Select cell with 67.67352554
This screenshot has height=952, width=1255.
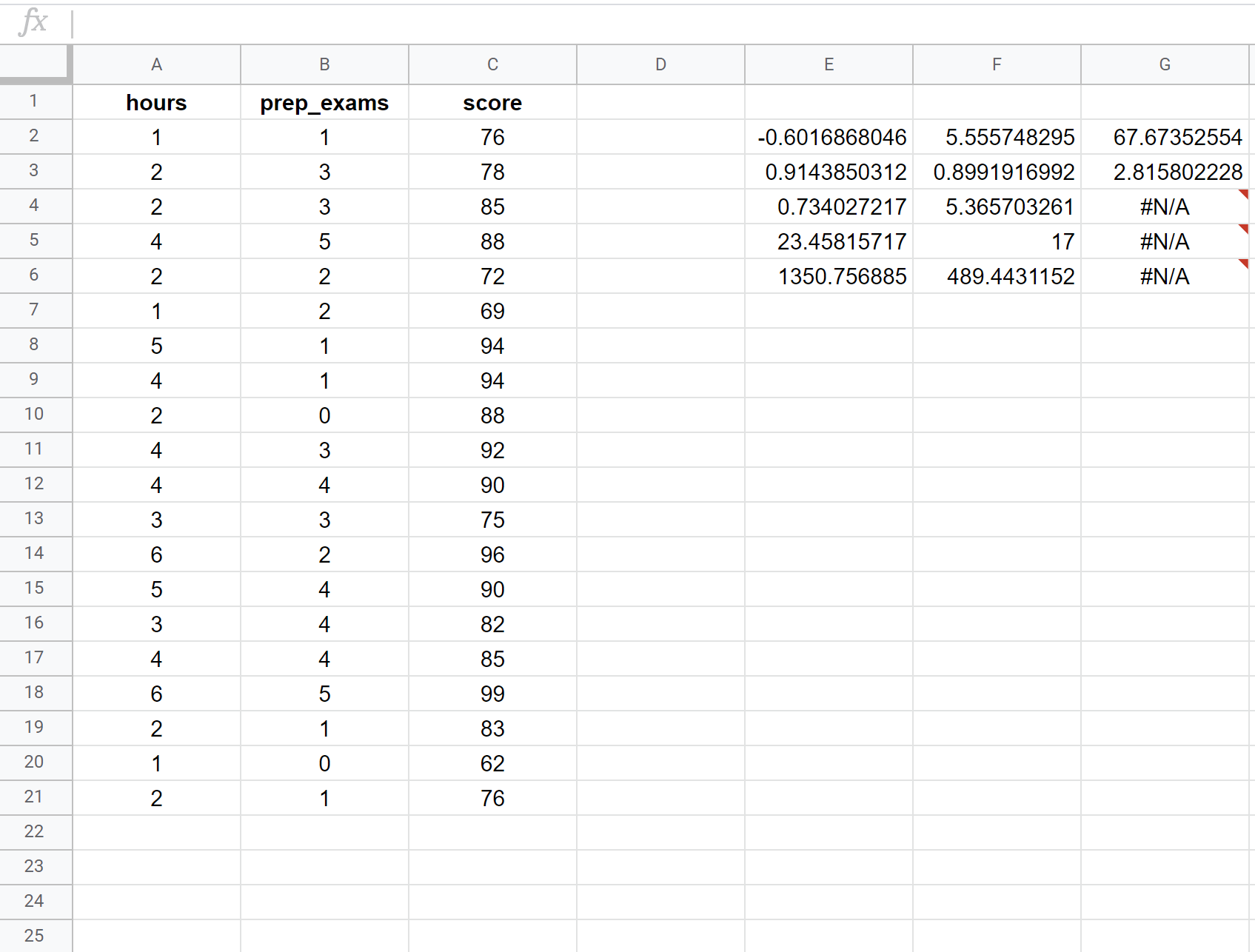point(1165,137)
